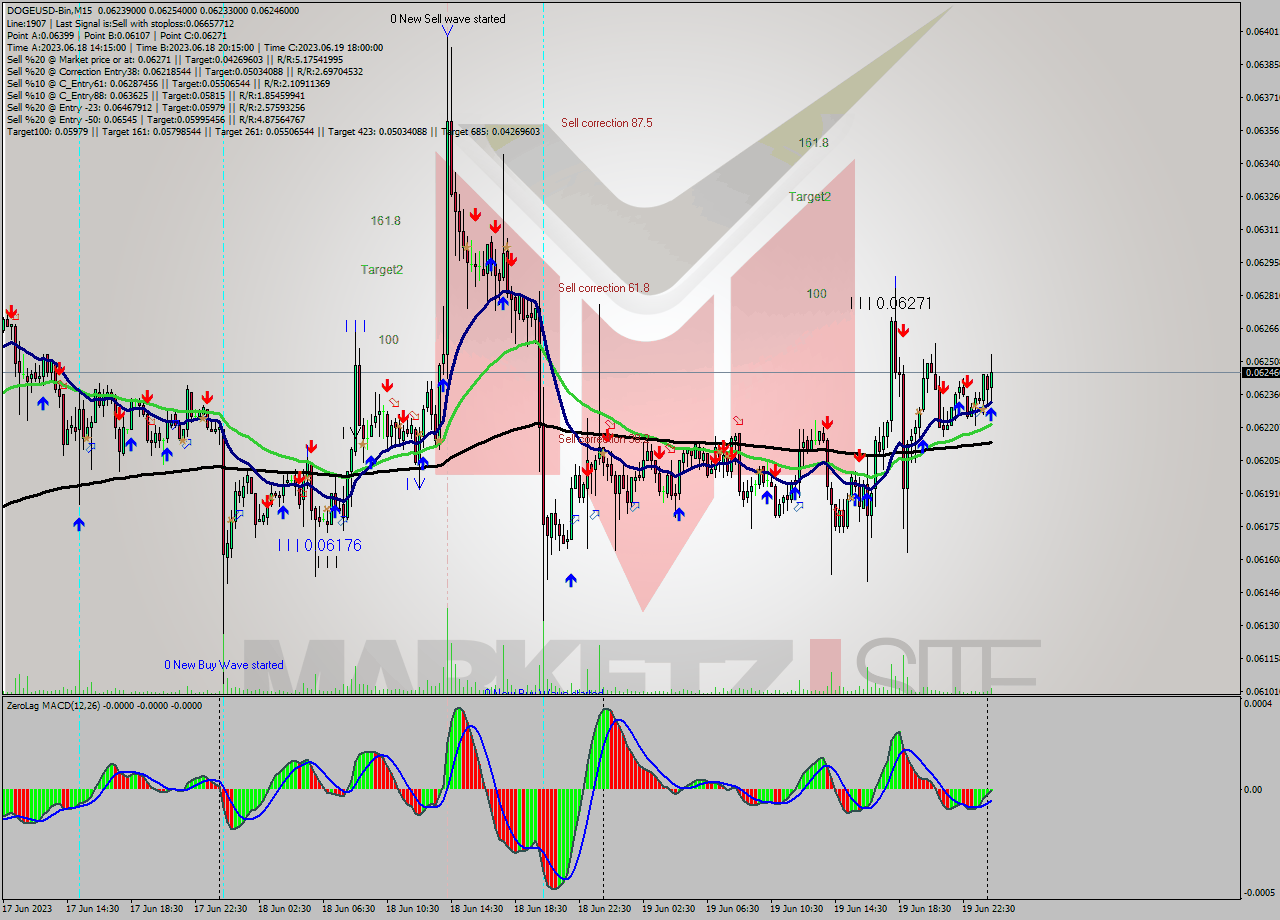Click the 0.06266 price axis label
This screenshot has width=1280, height=920.
pyautogui.click(x=1262, y=328)
